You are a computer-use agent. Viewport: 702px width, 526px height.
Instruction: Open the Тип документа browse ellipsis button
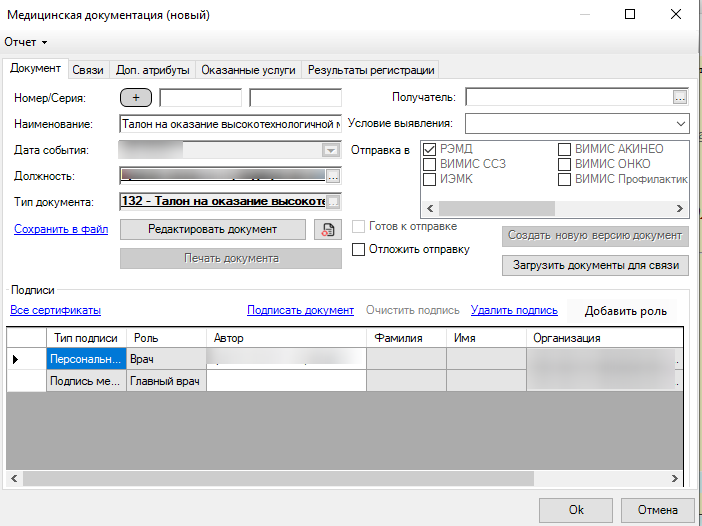(x=333, y=202)
